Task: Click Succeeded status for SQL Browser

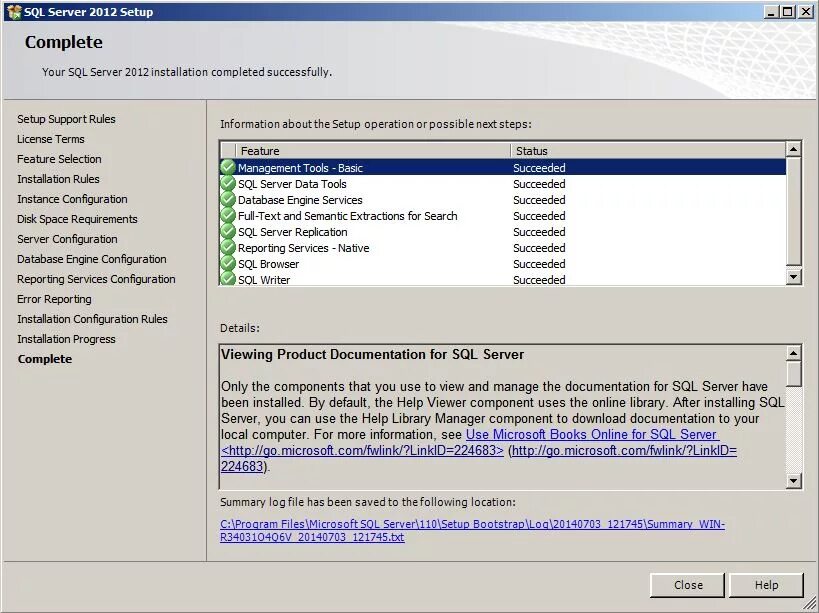Action: [539, 264]
